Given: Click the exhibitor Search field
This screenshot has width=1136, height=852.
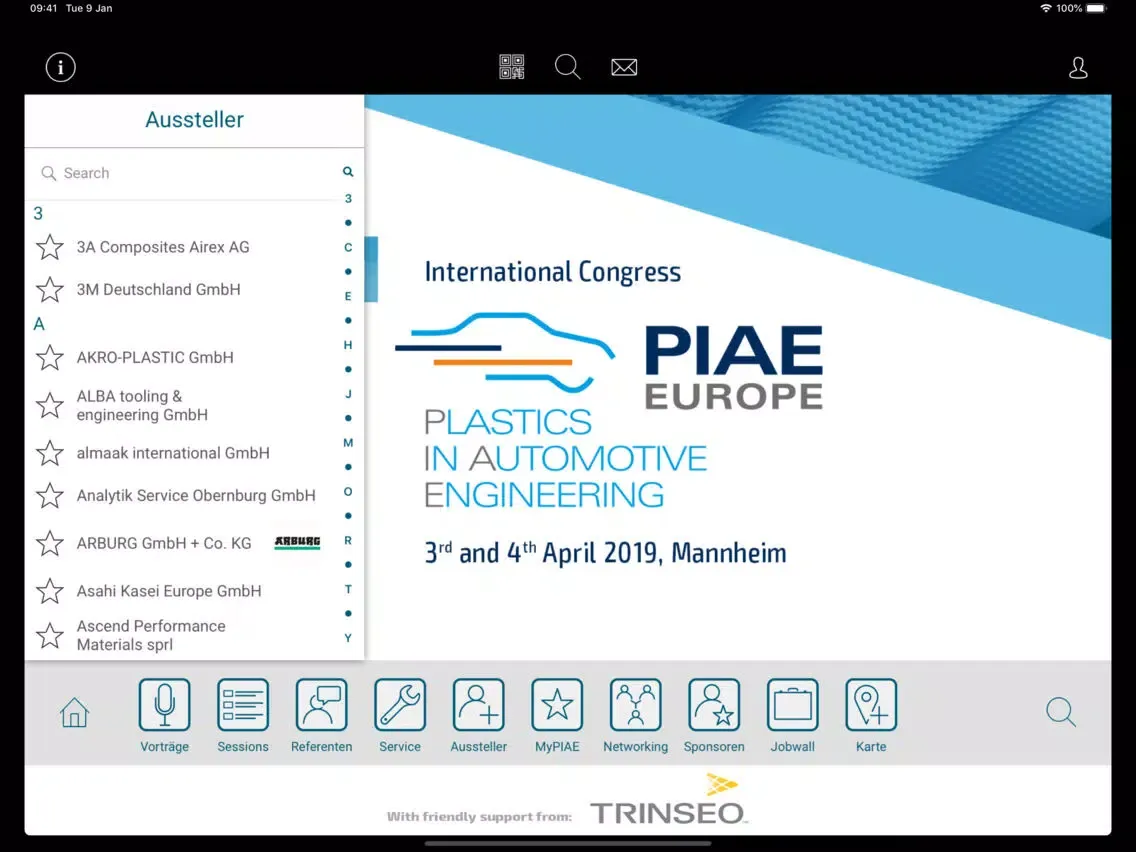Looking at the screenshot, I should pyautogui.click(x=181, y=173).
